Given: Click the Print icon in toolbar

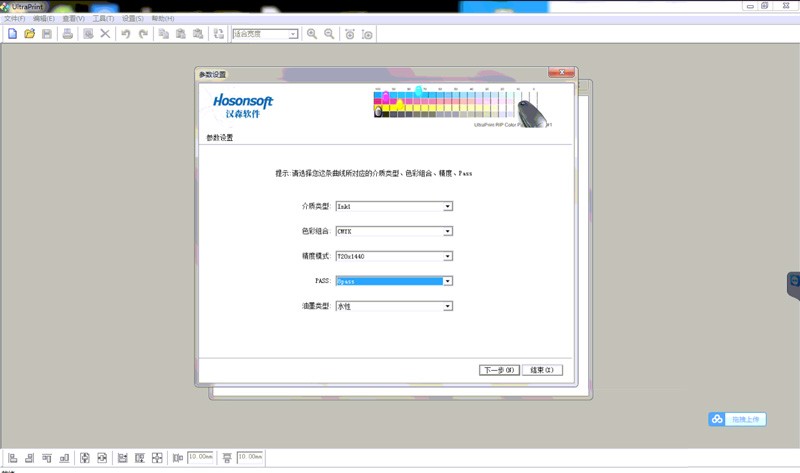Looking at the screenshot, I should pyautogui.click(x=67, y=34).
